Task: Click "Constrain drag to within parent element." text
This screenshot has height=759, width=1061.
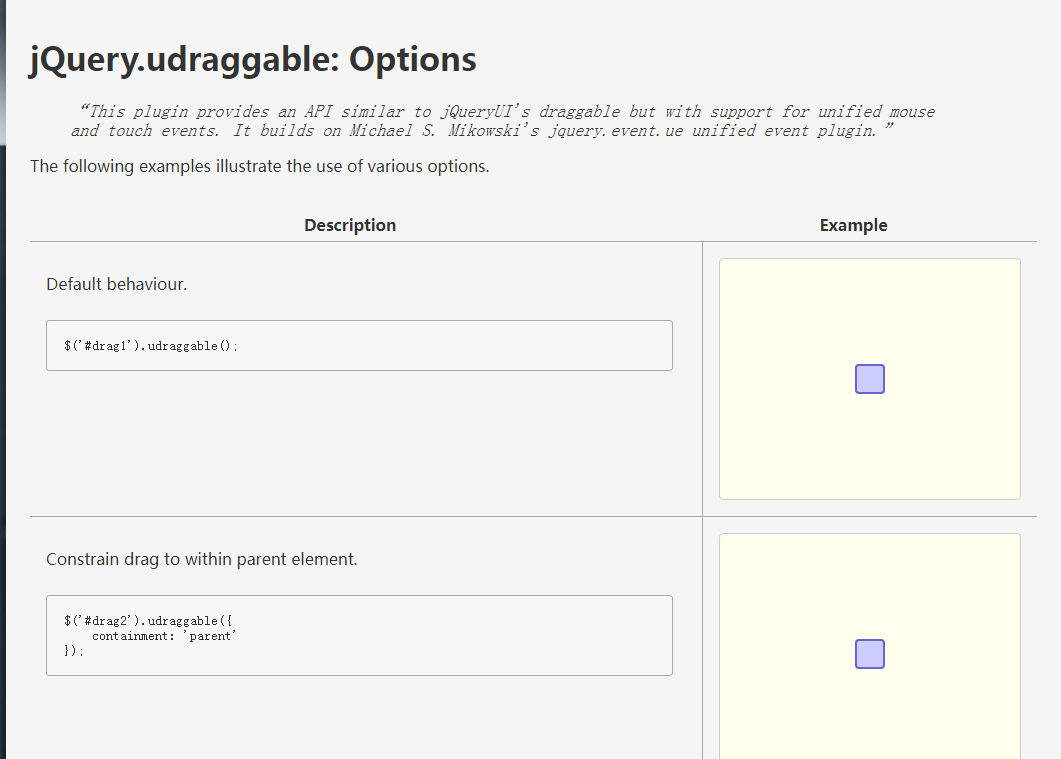Action: tap(202, 559)
